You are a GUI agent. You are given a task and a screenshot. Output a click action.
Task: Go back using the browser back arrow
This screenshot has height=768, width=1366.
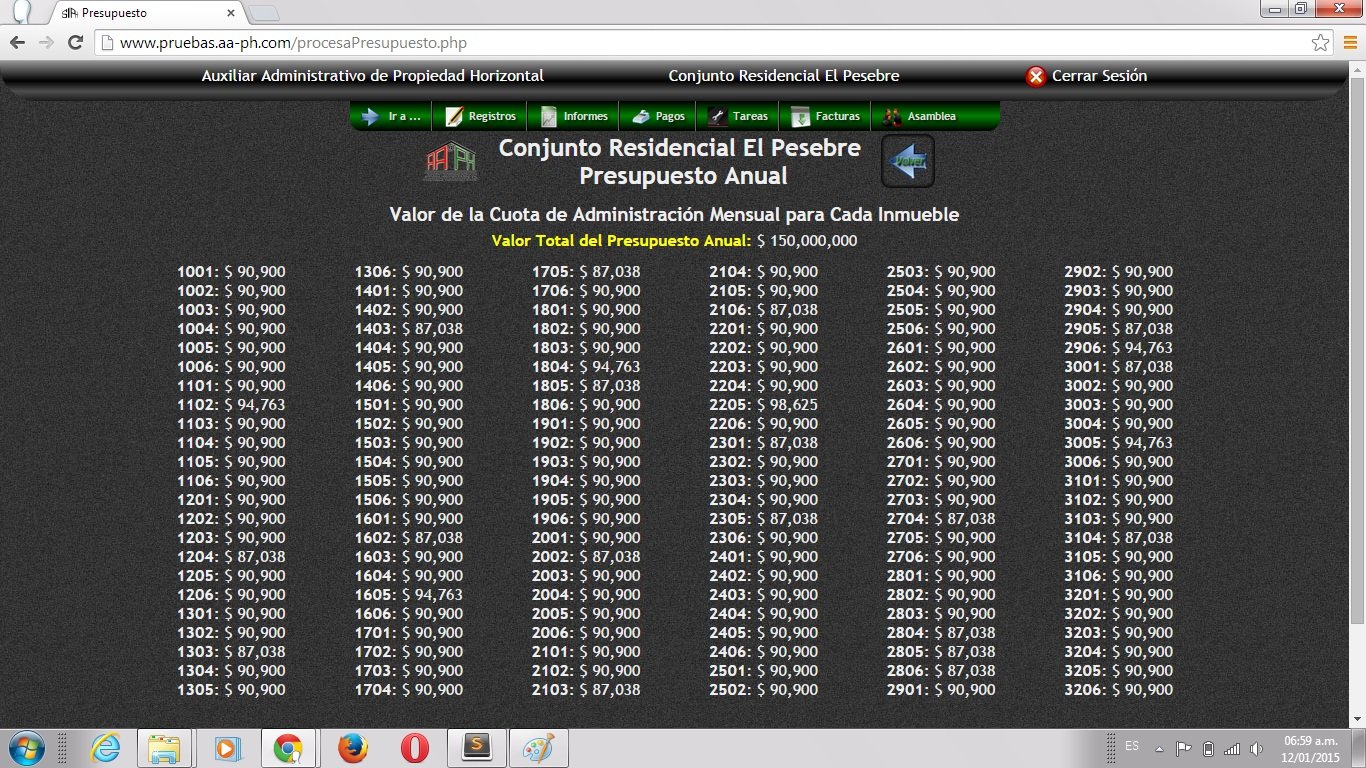point(17,43)
